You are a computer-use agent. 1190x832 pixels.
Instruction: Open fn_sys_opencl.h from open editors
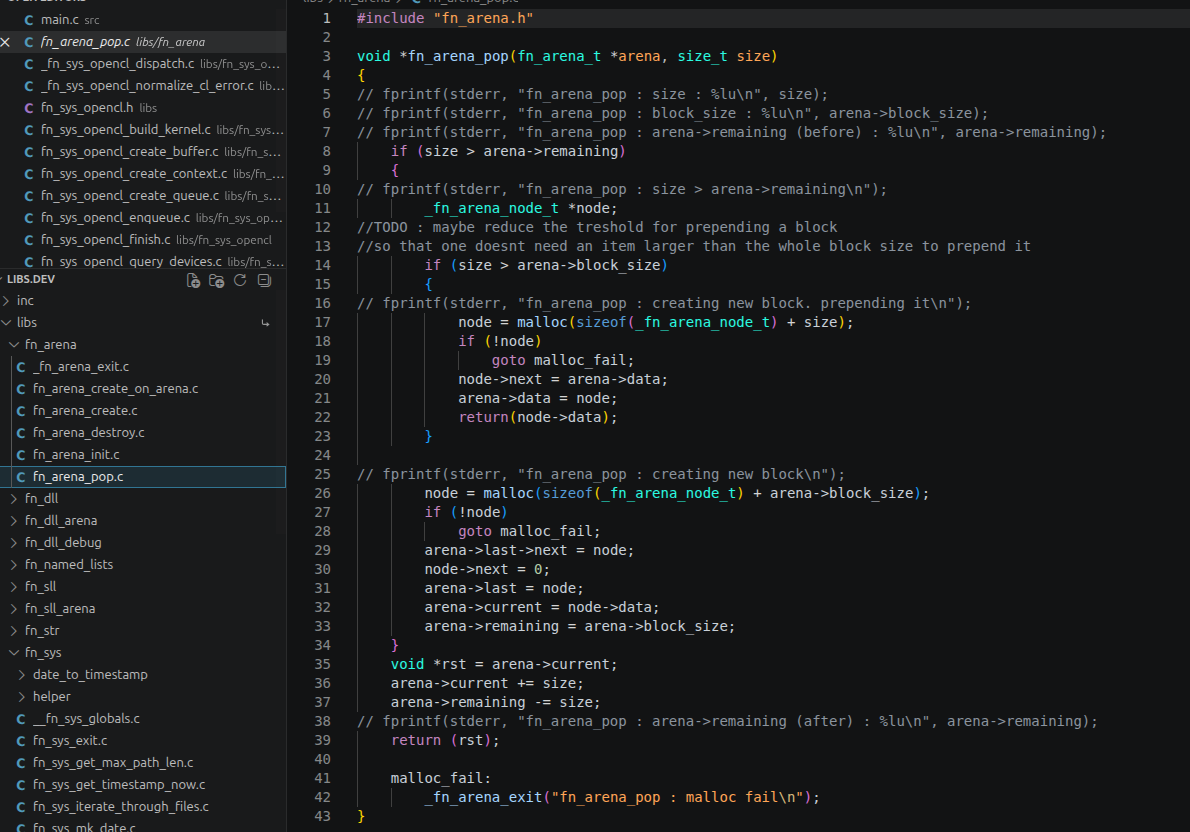click(x=143, y=108)
